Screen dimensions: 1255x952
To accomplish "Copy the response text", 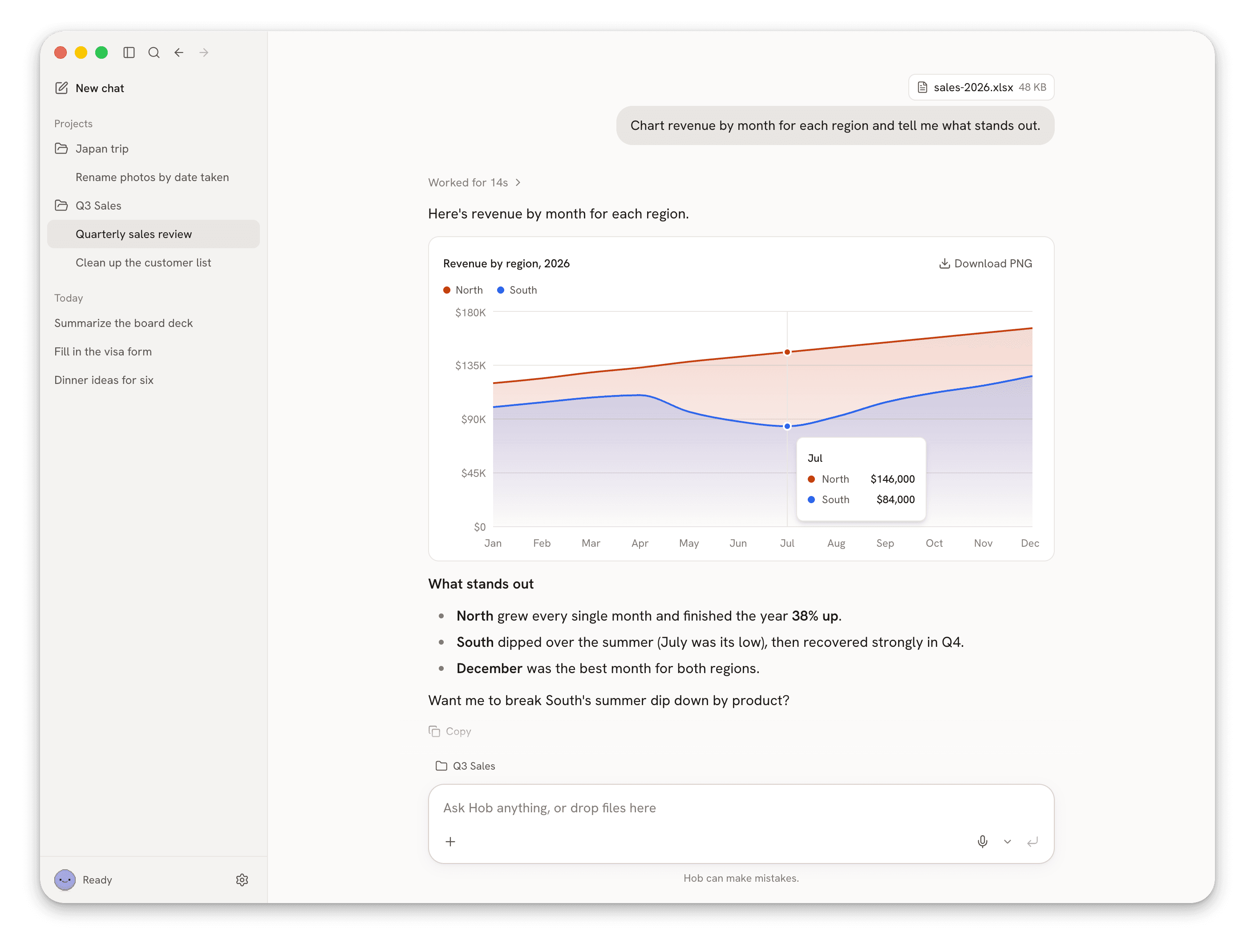I will pos(450,731).
